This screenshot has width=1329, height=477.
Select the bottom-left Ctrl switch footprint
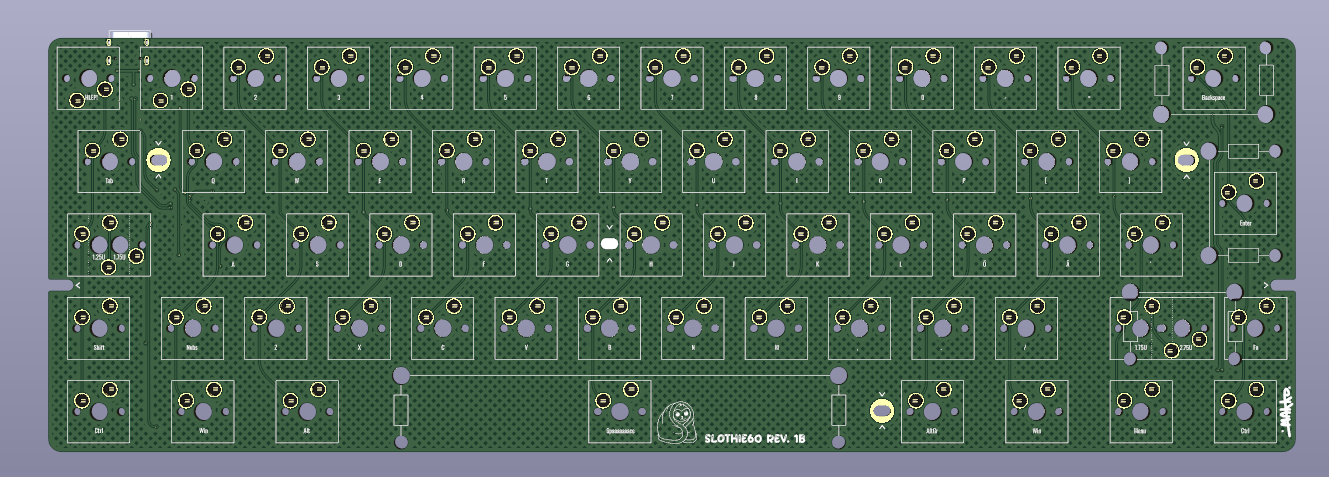tap(99, 411)
